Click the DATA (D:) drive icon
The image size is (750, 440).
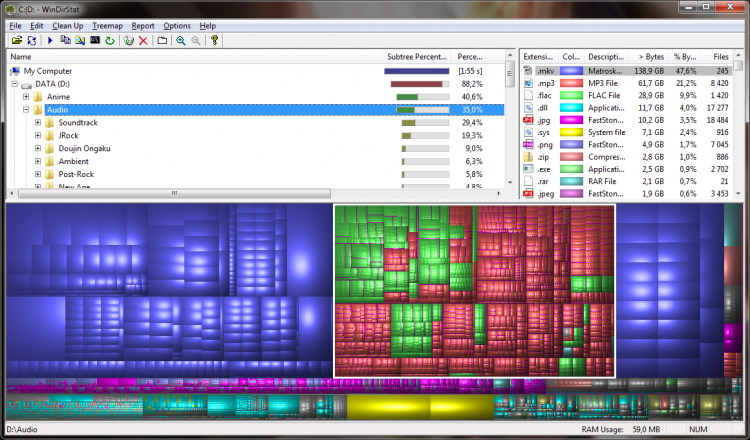26,84
